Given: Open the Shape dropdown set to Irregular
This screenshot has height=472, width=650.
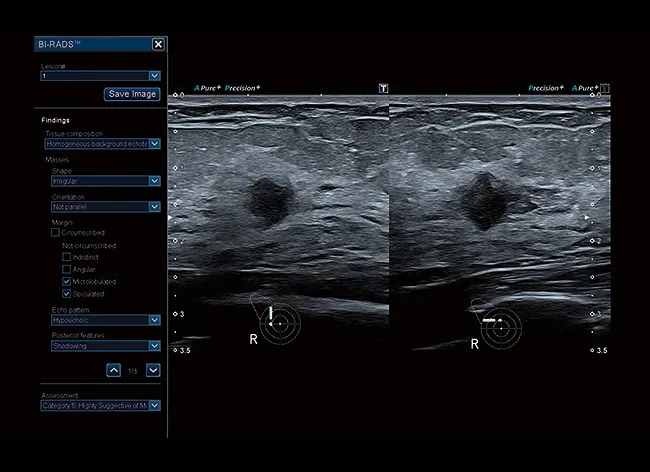Looking at the screenshot, I should pyautogui.click(x=154, y=181).
